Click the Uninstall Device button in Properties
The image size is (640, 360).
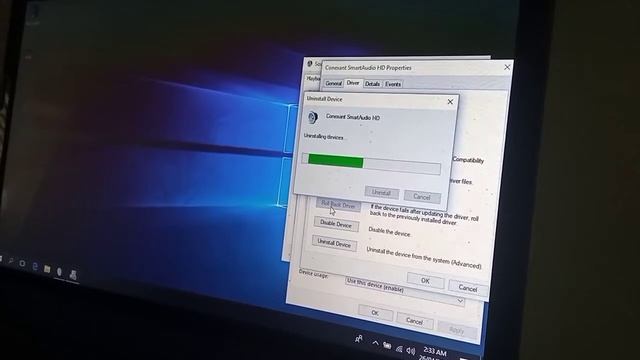[x=334, y=243]
